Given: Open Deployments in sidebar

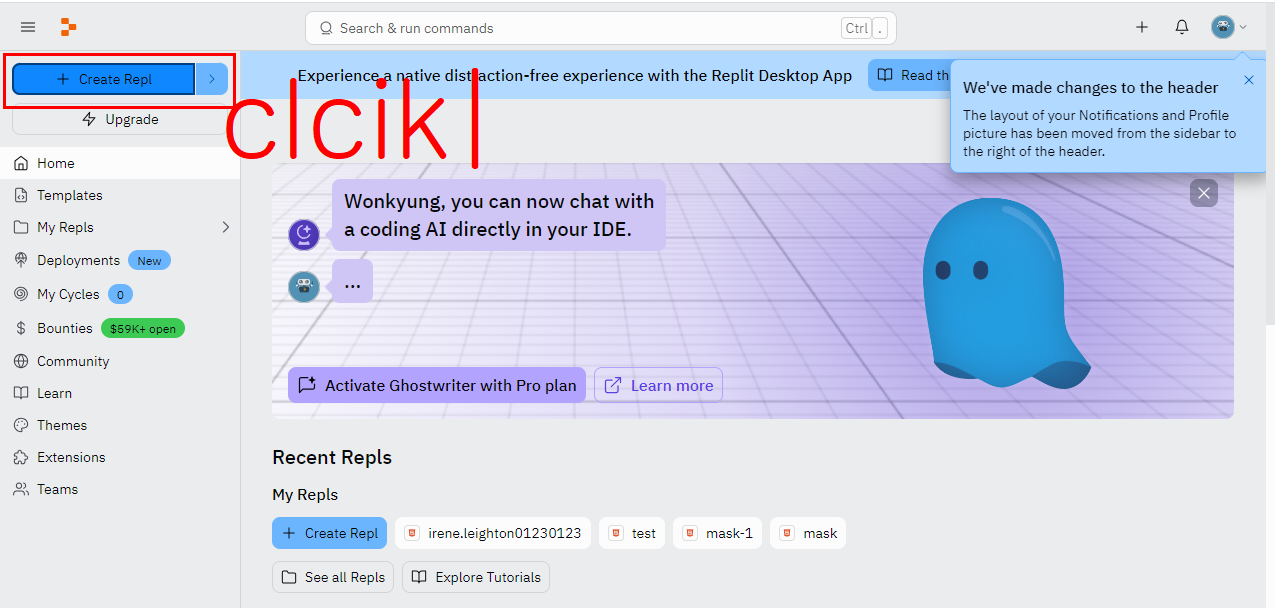Looking at the screenshot, I should pyautogui.click(x=120, y=260).
